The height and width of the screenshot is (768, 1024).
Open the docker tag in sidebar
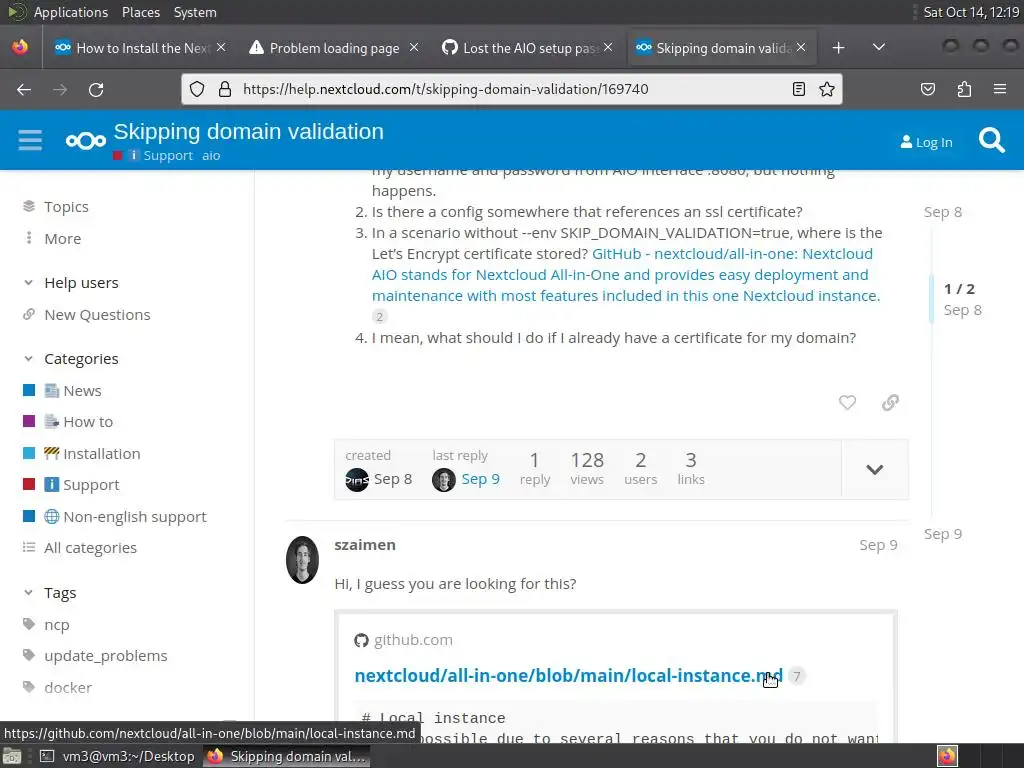(x=68, y=688)
